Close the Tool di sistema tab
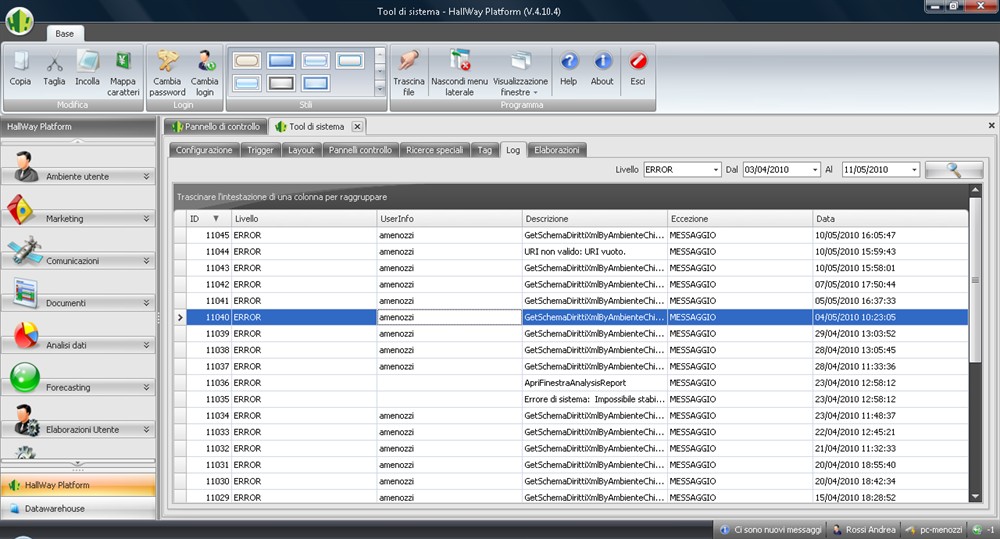The image size is (1000, 539). click(x=357, y=126)
